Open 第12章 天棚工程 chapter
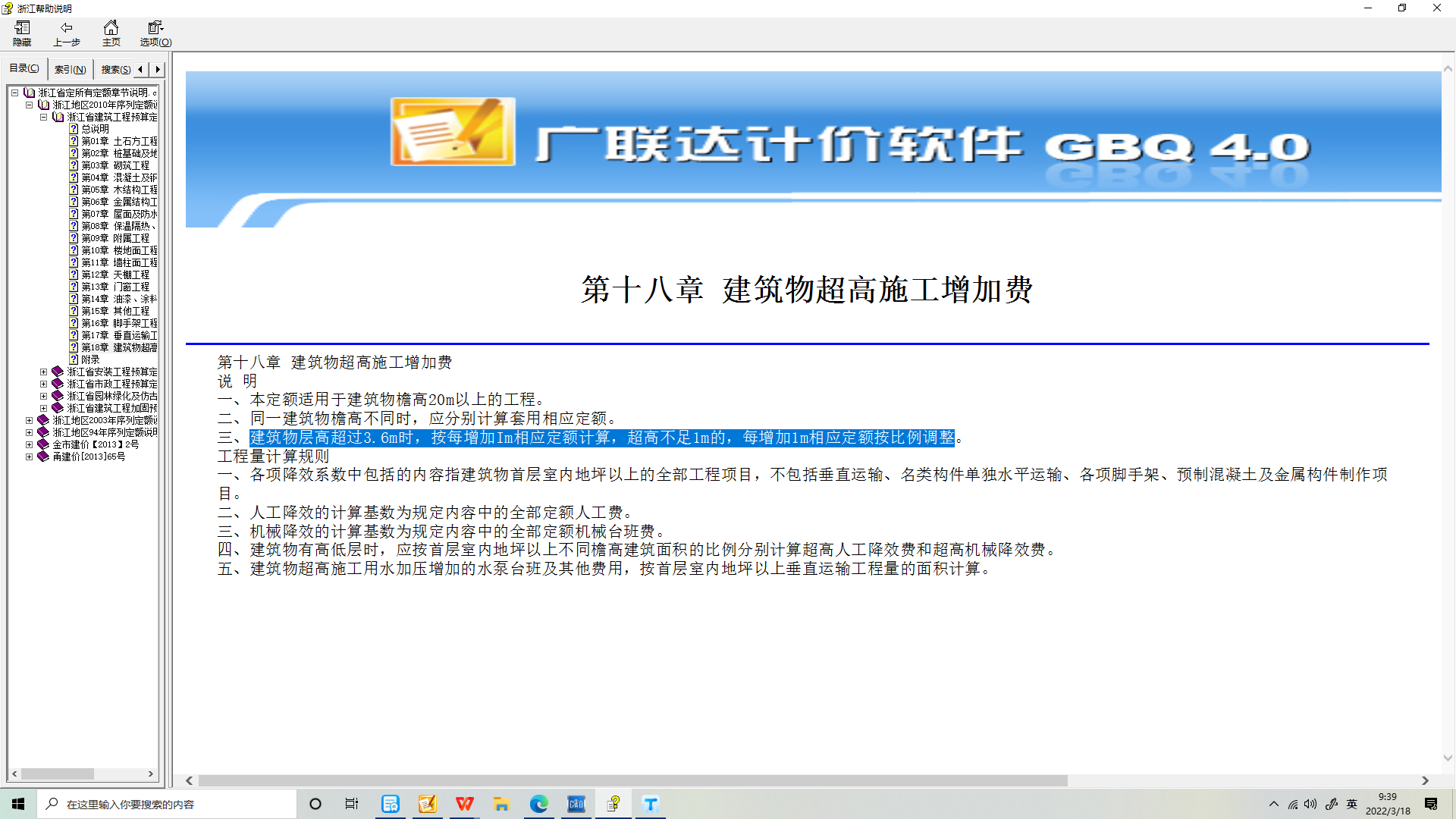Image resolution: width=1456 pixels, height=819 pixels. (115, 275)
